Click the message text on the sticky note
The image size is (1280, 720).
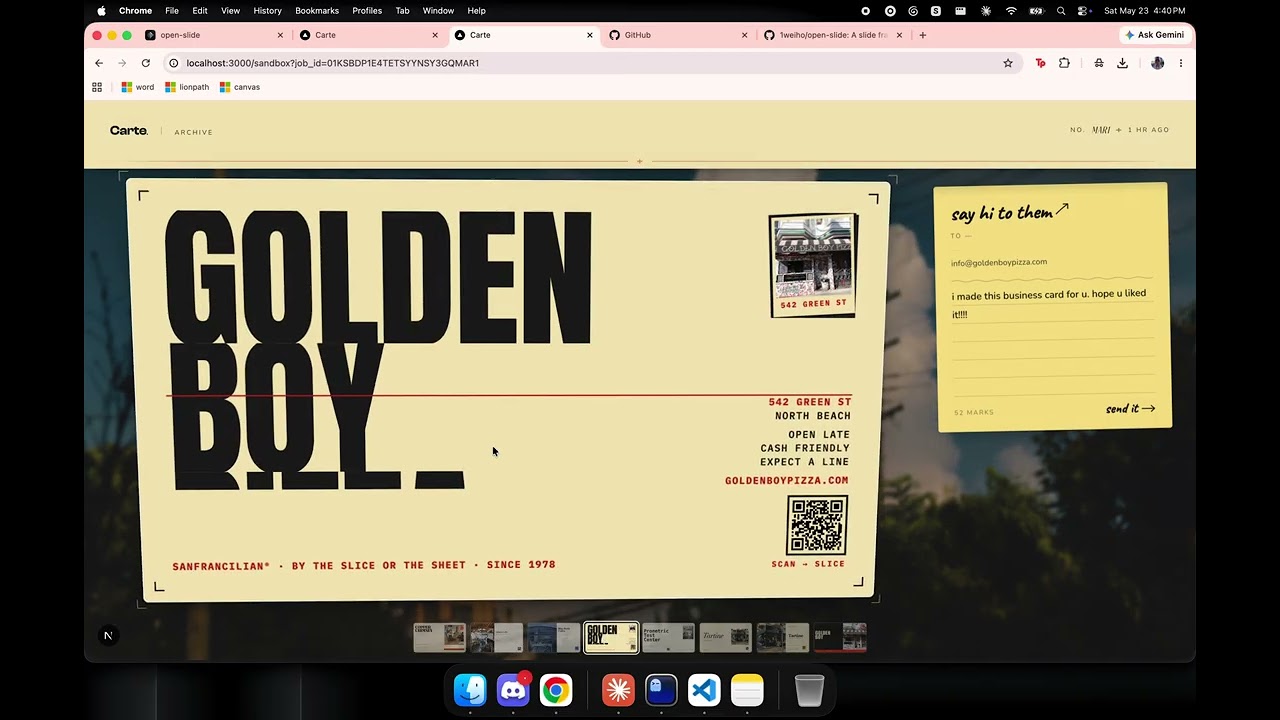(1049, 304)
